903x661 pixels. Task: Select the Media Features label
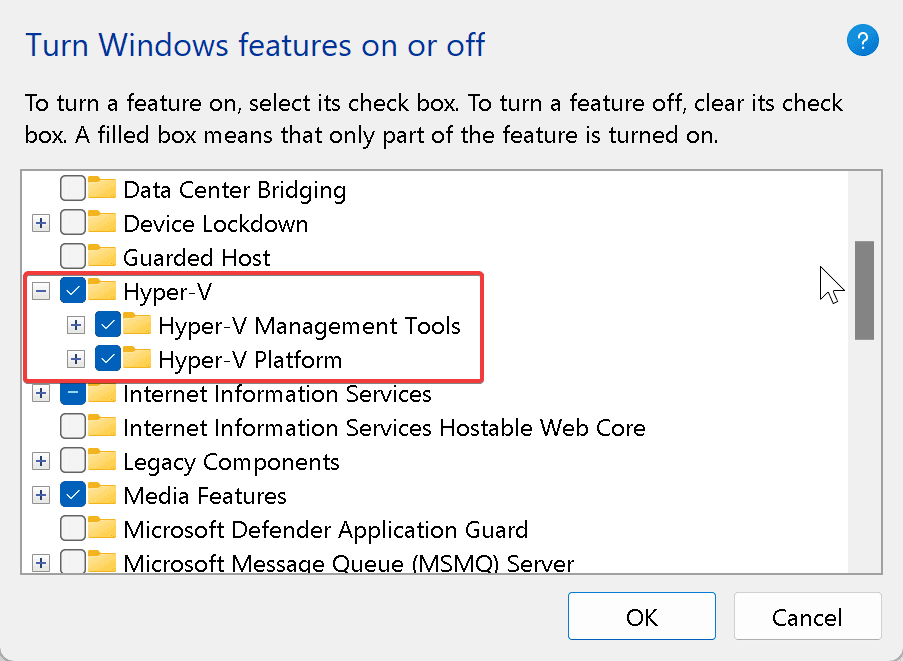[204, 495]
